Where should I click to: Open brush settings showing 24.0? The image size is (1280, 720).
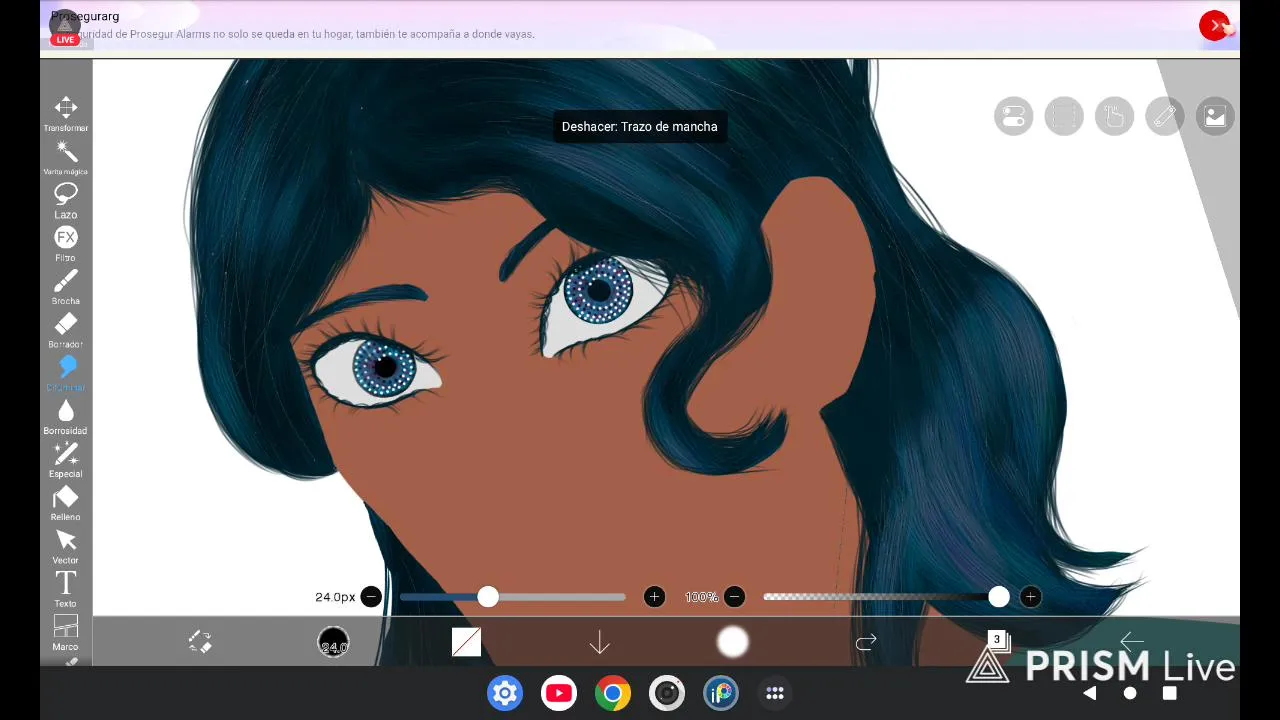click(333, 642)
